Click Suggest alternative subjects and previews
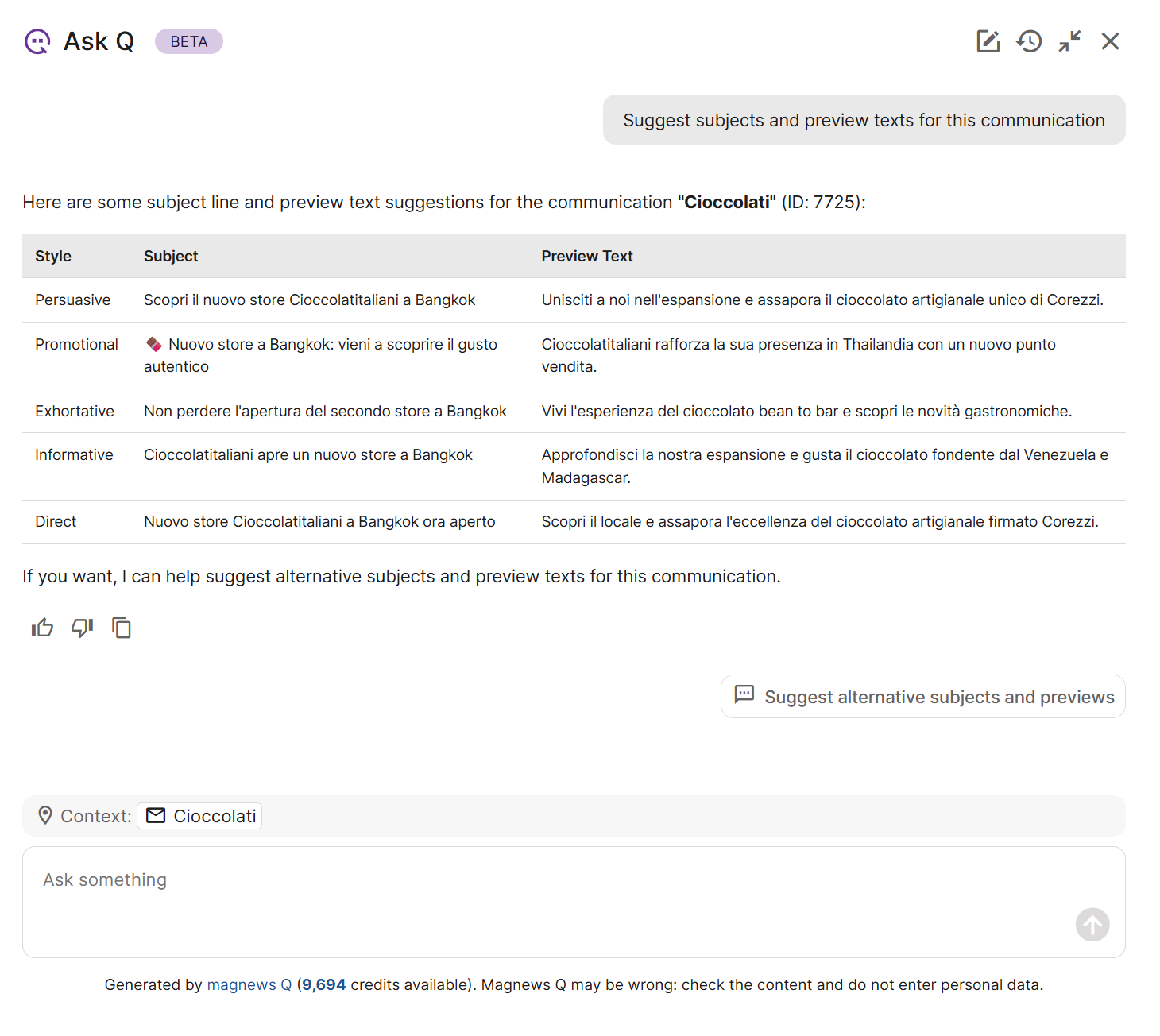Image resolution: width=1160 pixels, height=1036 pixels. 922,697
